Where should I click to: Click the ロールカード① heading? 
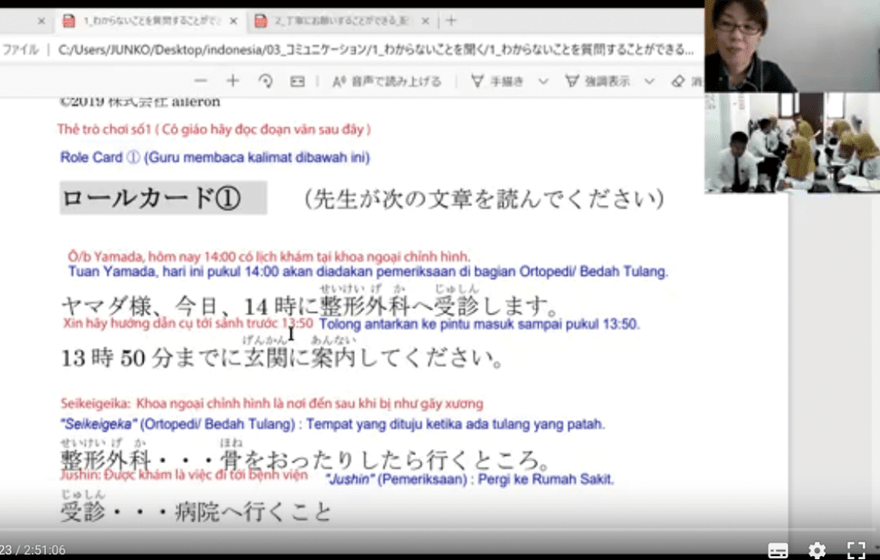(x=163, y=198)
